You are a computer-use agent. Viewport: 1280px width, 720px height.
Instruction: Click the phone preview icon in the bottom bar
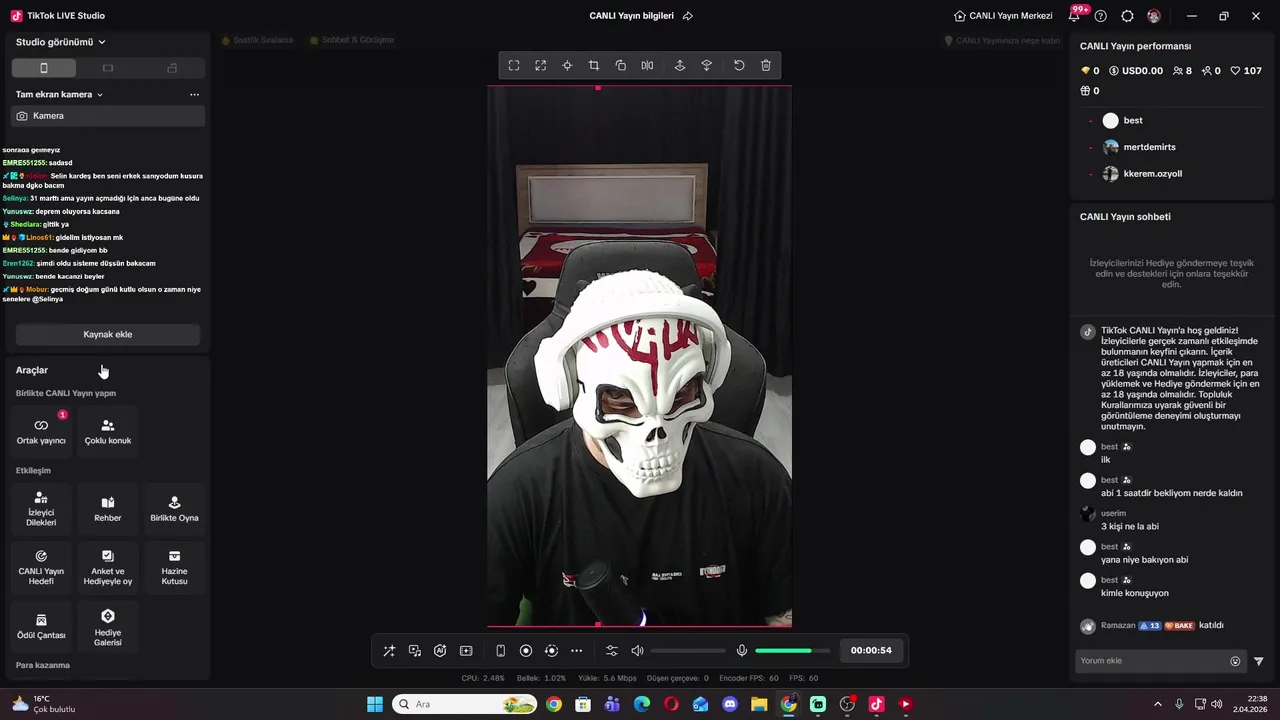501,651
